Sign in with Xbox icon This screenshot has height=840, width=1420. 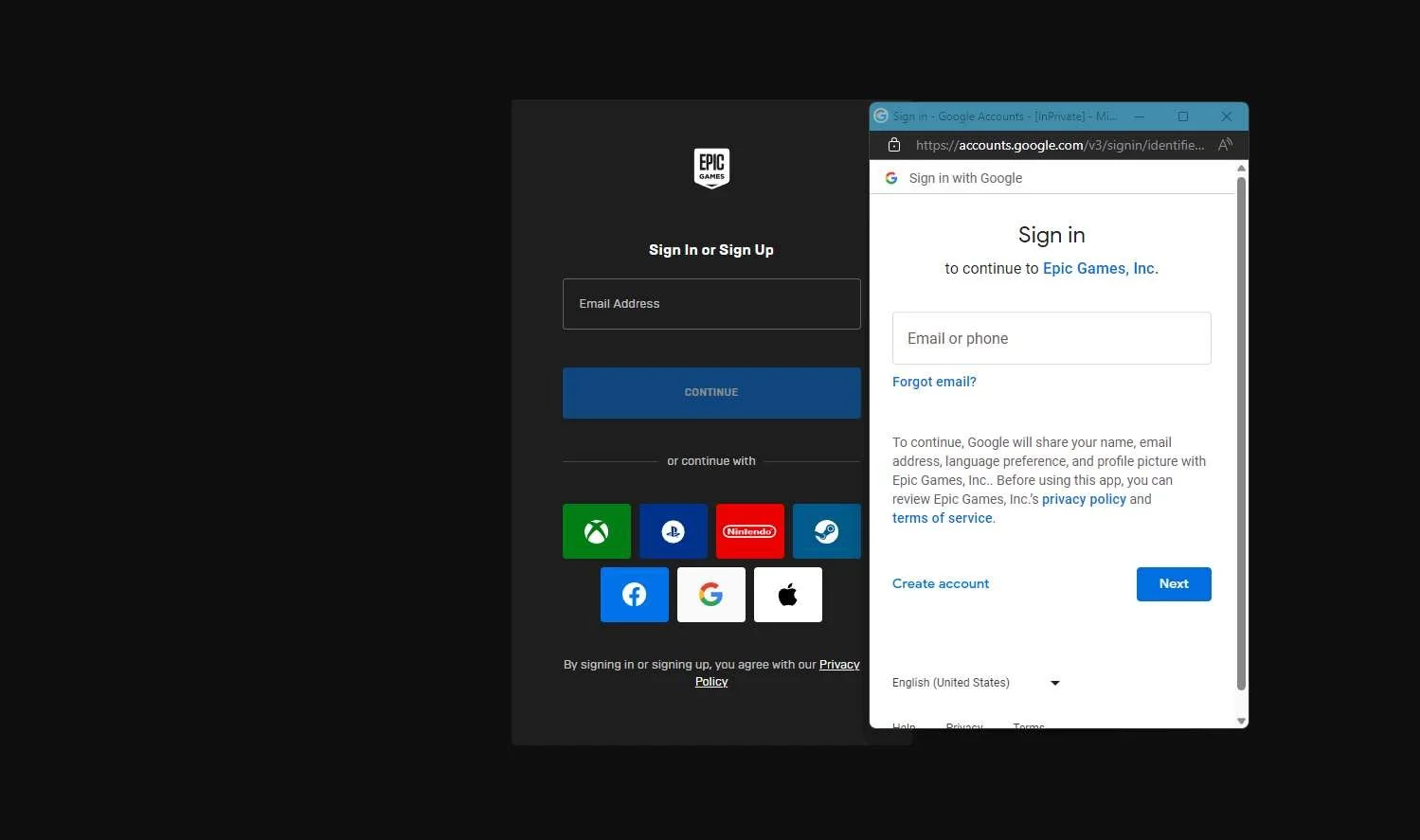point(597,531)
